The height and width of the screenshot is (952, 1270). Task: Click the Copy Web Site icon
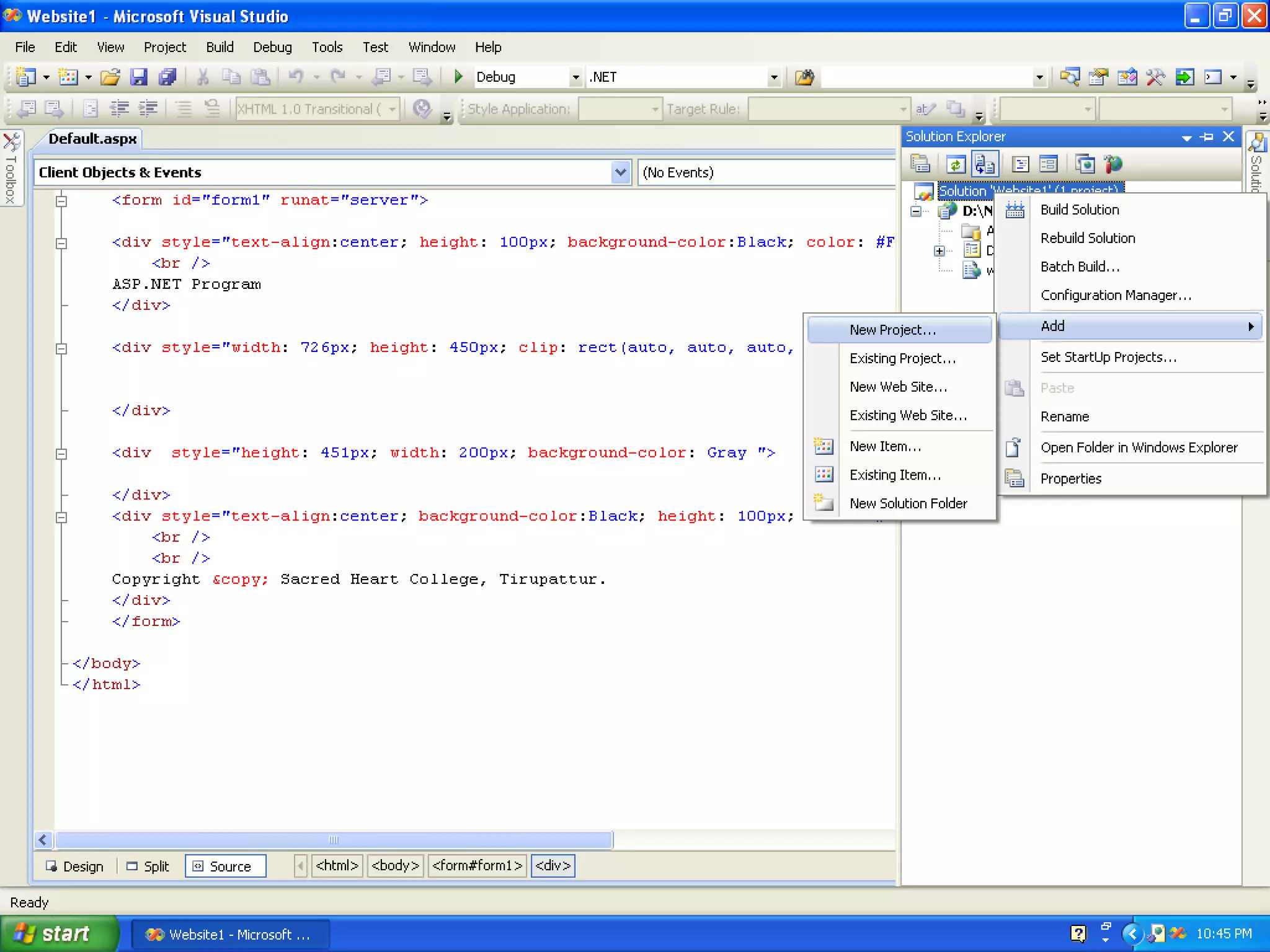click(1085, 164)
